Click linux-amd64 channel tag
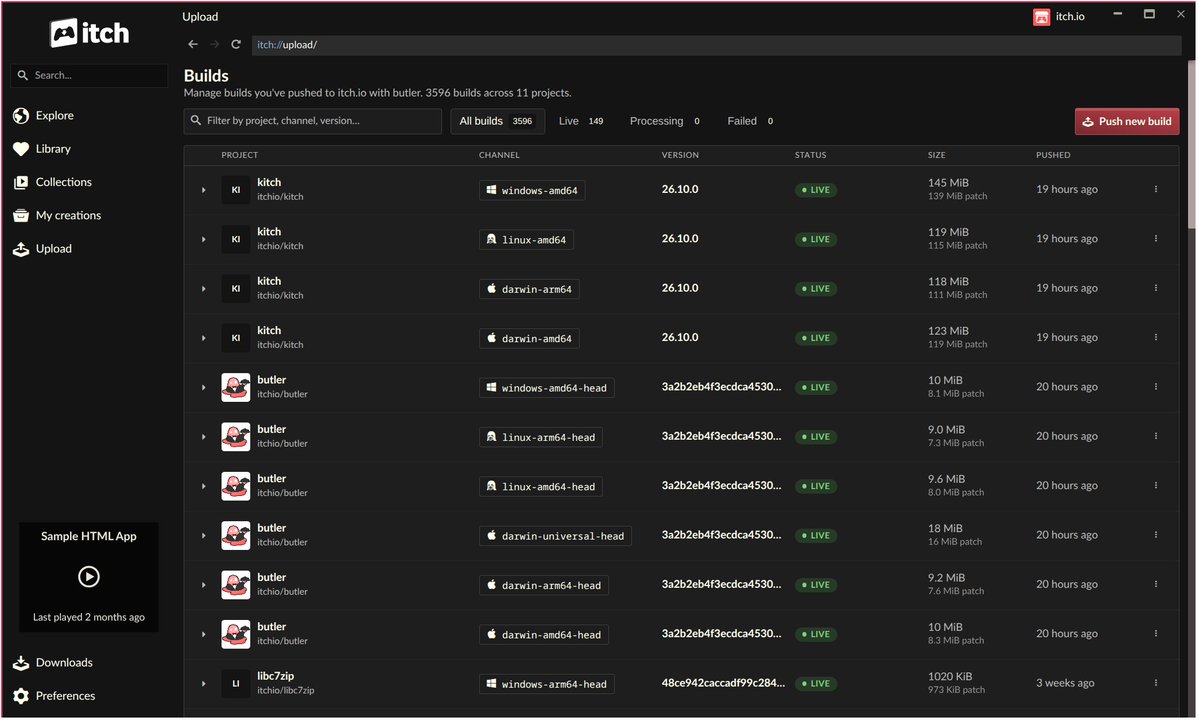 [526, 240]
